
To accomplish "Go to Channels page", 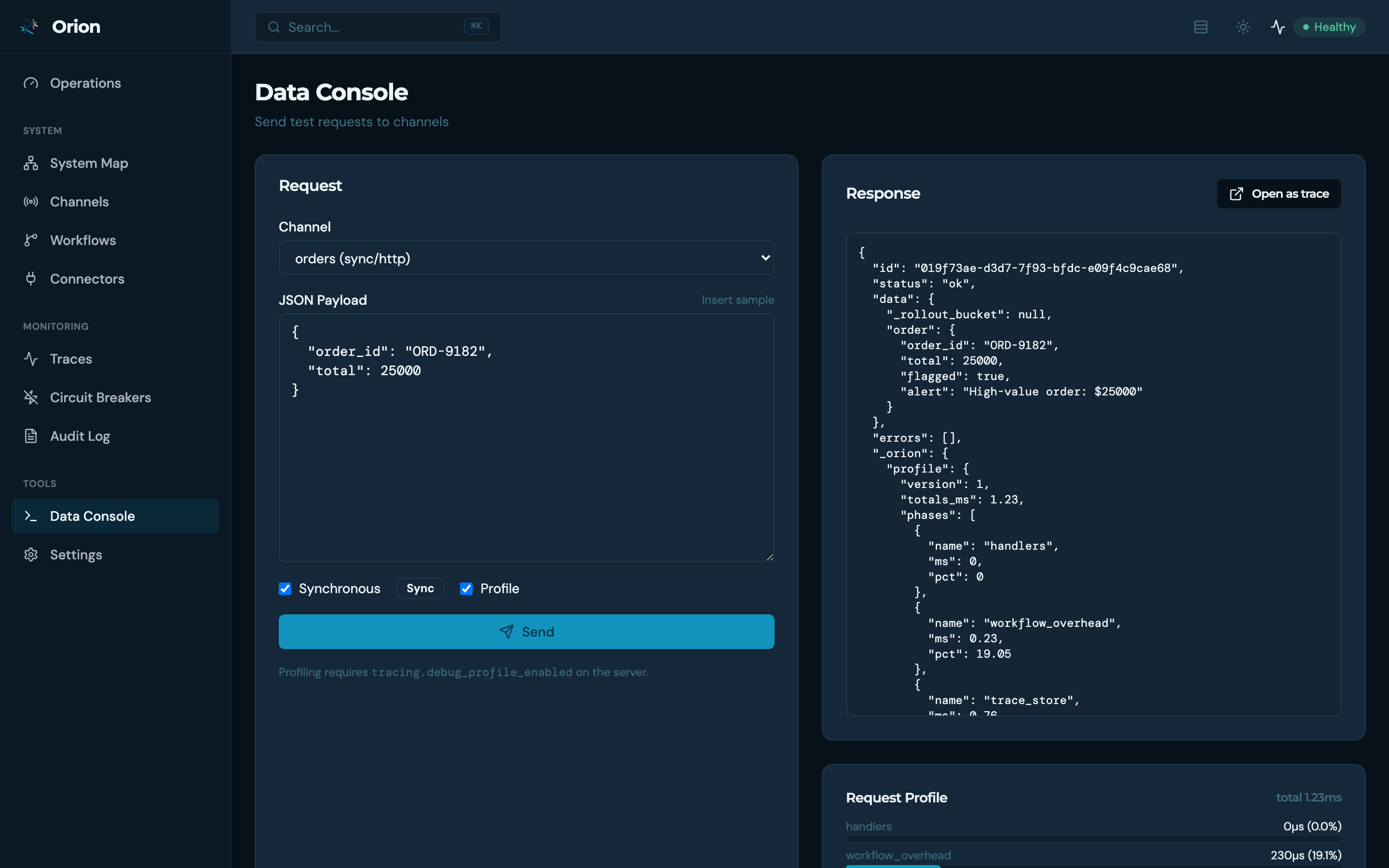I will coord(115,202).
